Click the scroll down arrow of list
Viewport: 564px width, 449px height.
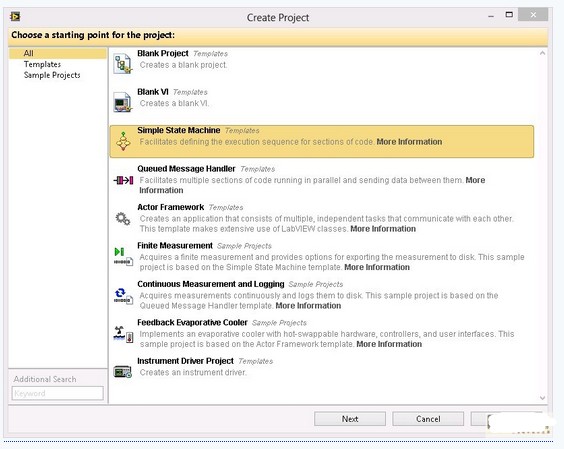[x=542, y=398]
